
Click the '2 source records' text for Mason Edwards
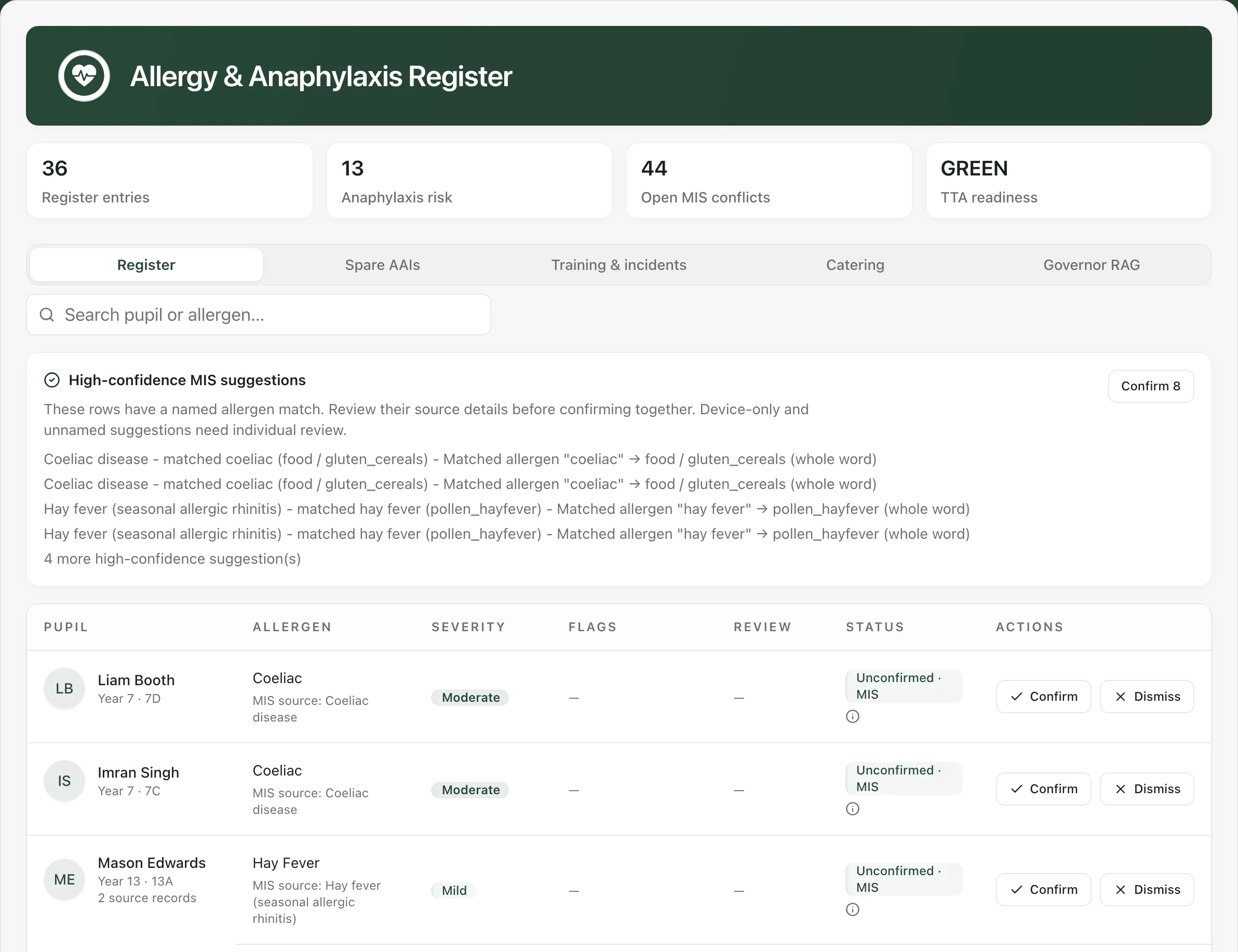click(147, 898)
